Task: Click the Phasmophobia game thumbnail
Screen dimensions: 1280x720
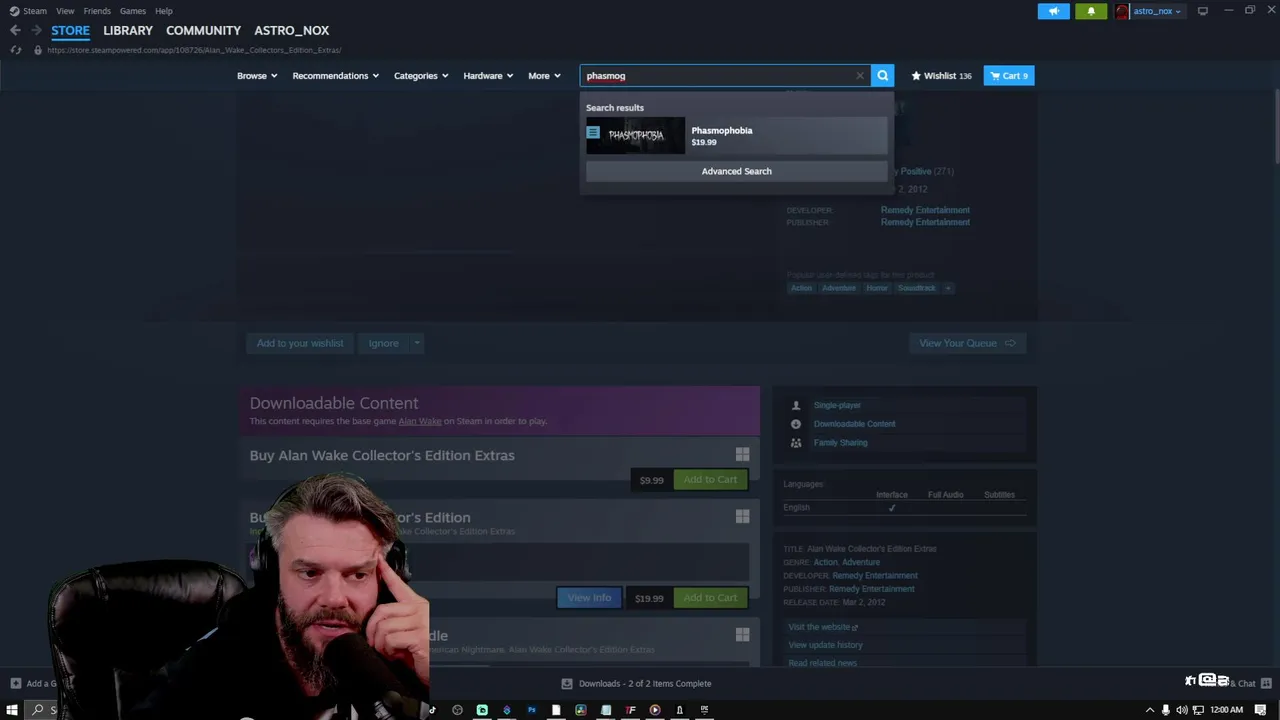Action: (x=635, y=135)
